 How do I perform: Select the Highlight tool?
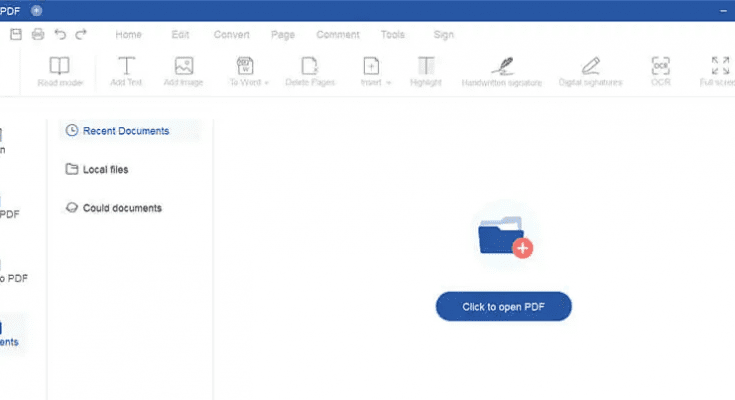(x=426, y=71)
